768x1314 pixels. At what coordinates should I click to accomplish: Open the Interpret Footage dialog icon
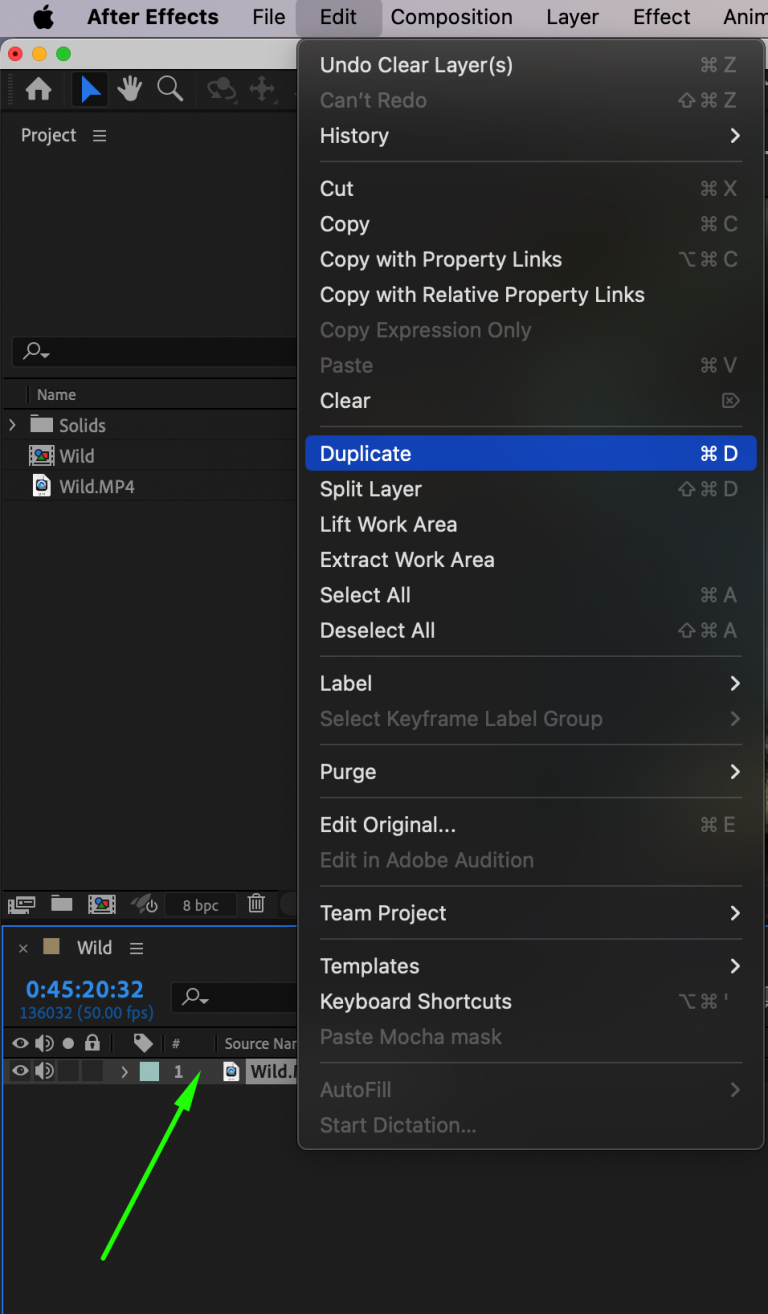[x=21, y=904]
